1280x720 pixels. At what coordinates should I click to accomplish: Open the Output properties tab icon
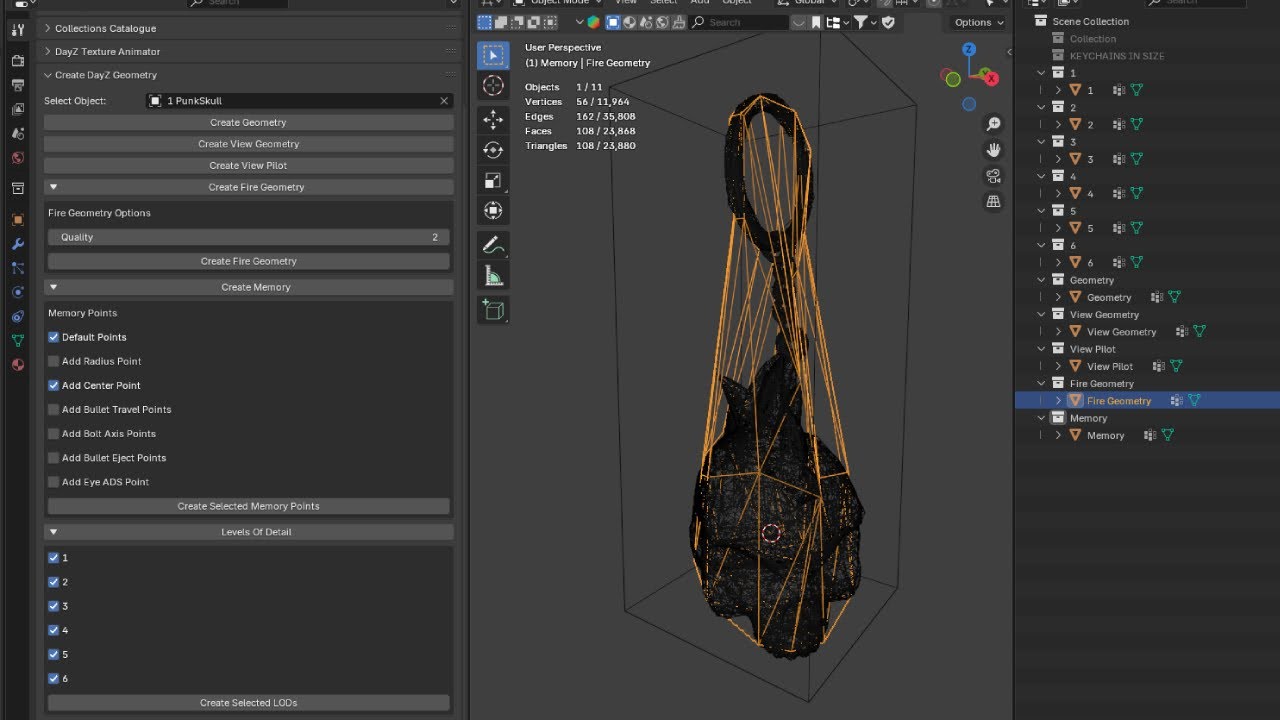click(18, 85)
